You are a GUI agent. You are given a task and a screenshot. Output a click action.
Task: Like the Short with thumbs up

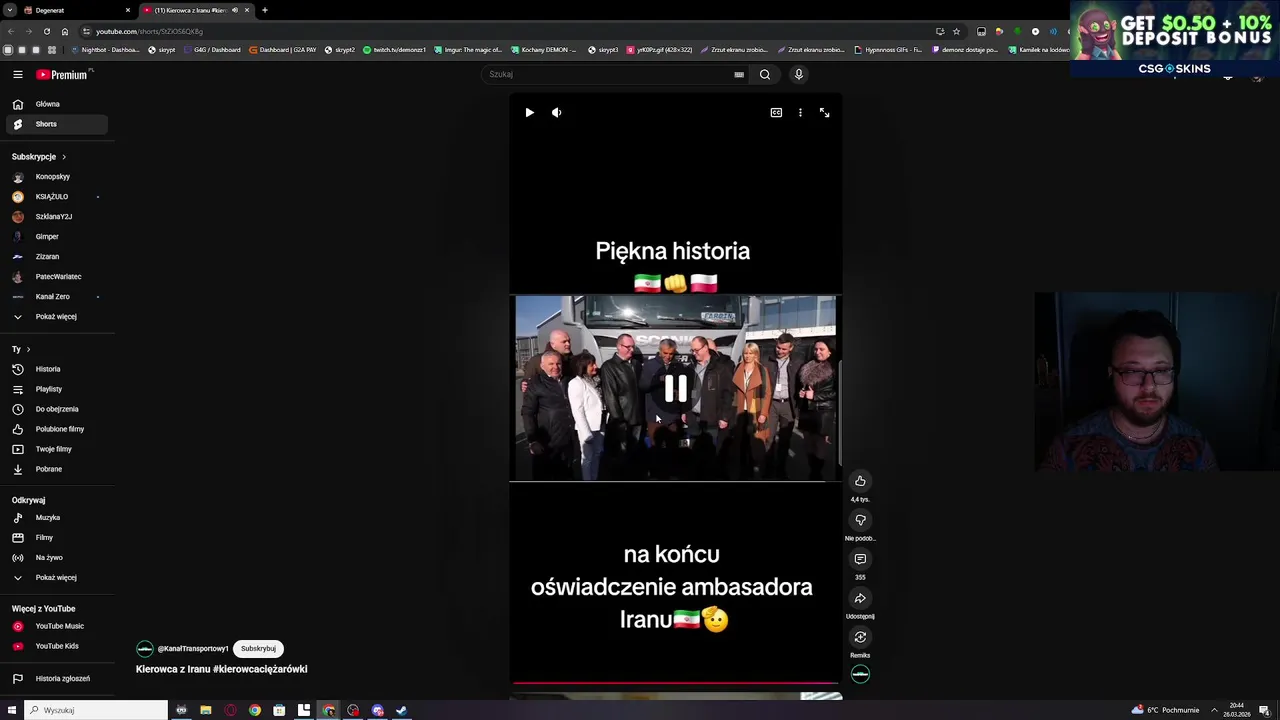[x=860, y=481]
